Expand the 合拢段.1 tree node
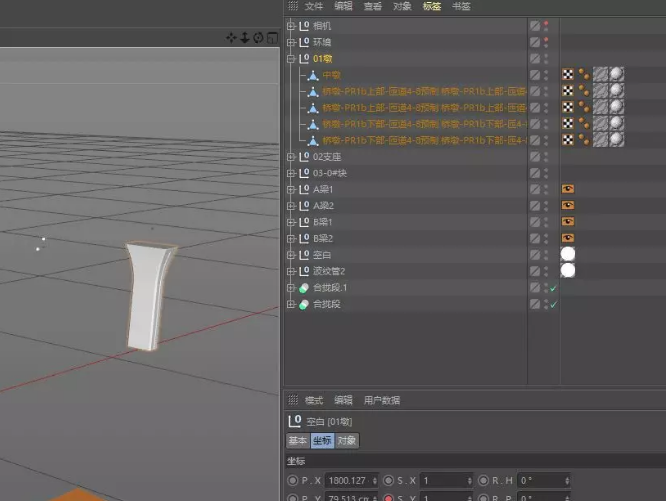This screenshot has width=666, height=501. click(291, 288)
